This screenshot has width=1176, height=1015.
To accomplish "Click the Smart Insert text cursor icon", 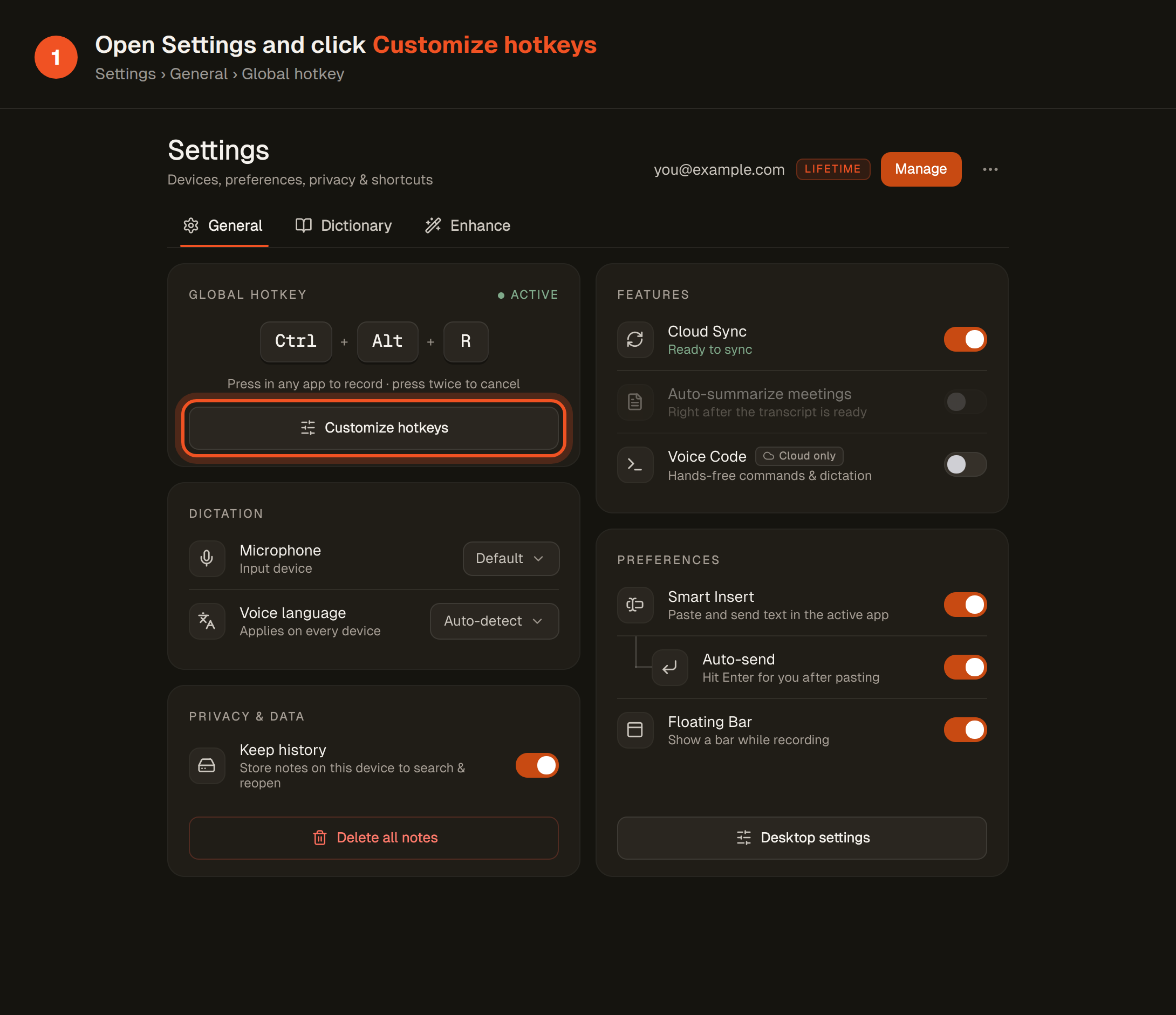I will coord(634,605).
